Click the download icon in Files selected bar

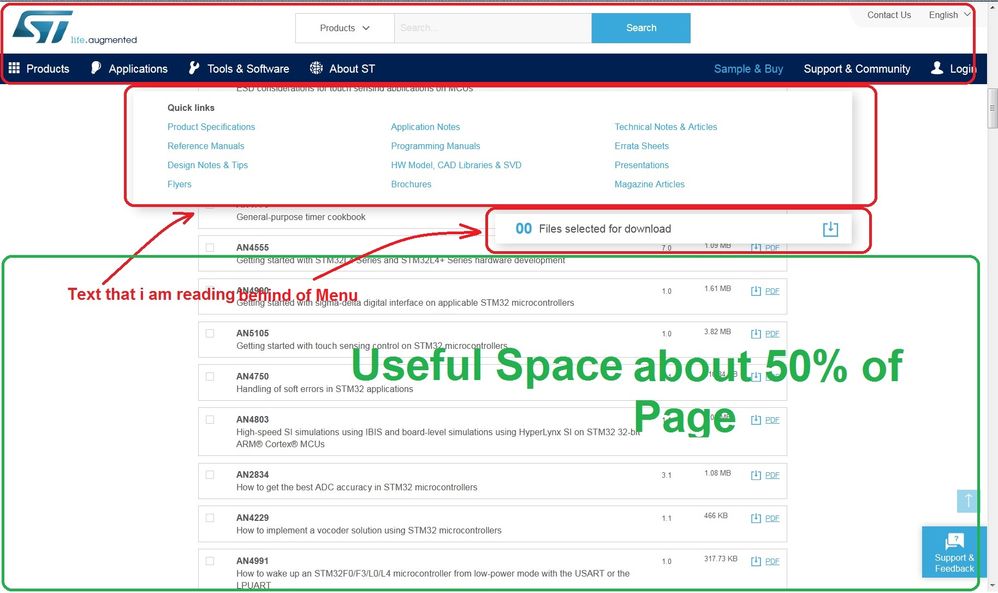(831, 229)
